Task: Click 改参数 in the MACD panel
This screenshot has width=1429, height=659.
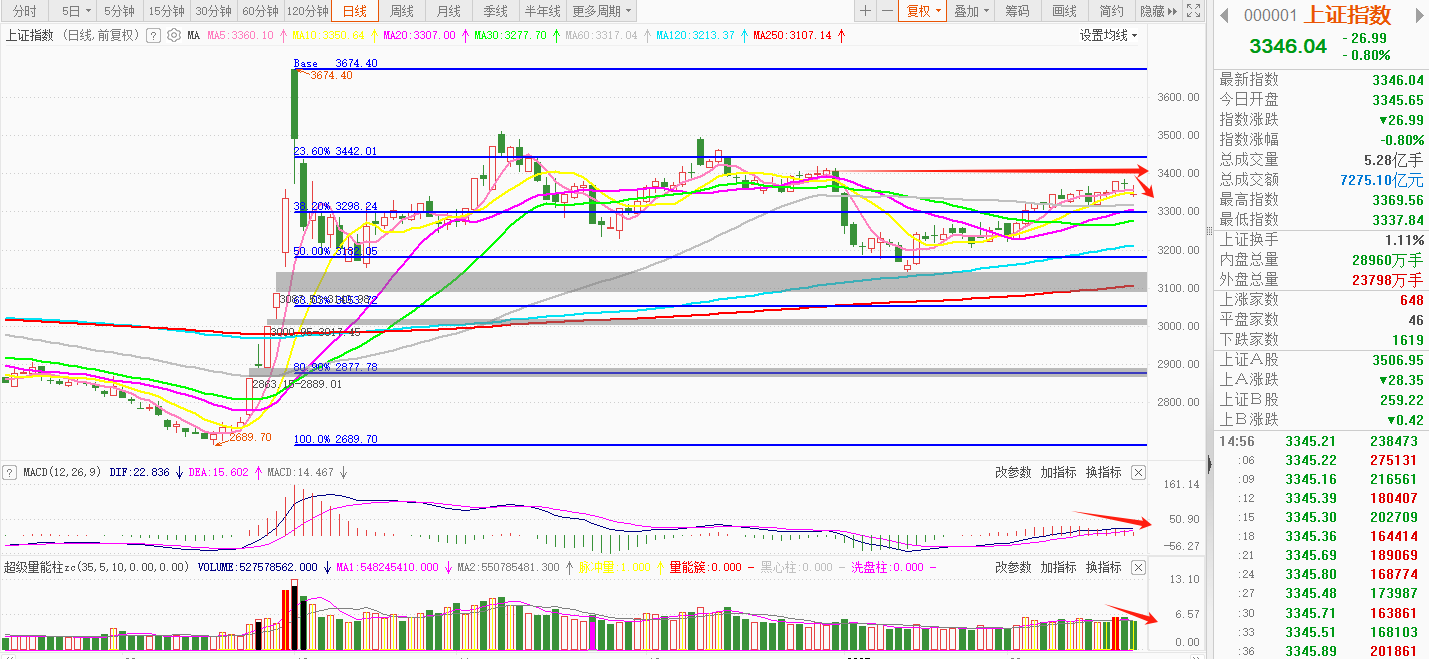Action: 1013,472
